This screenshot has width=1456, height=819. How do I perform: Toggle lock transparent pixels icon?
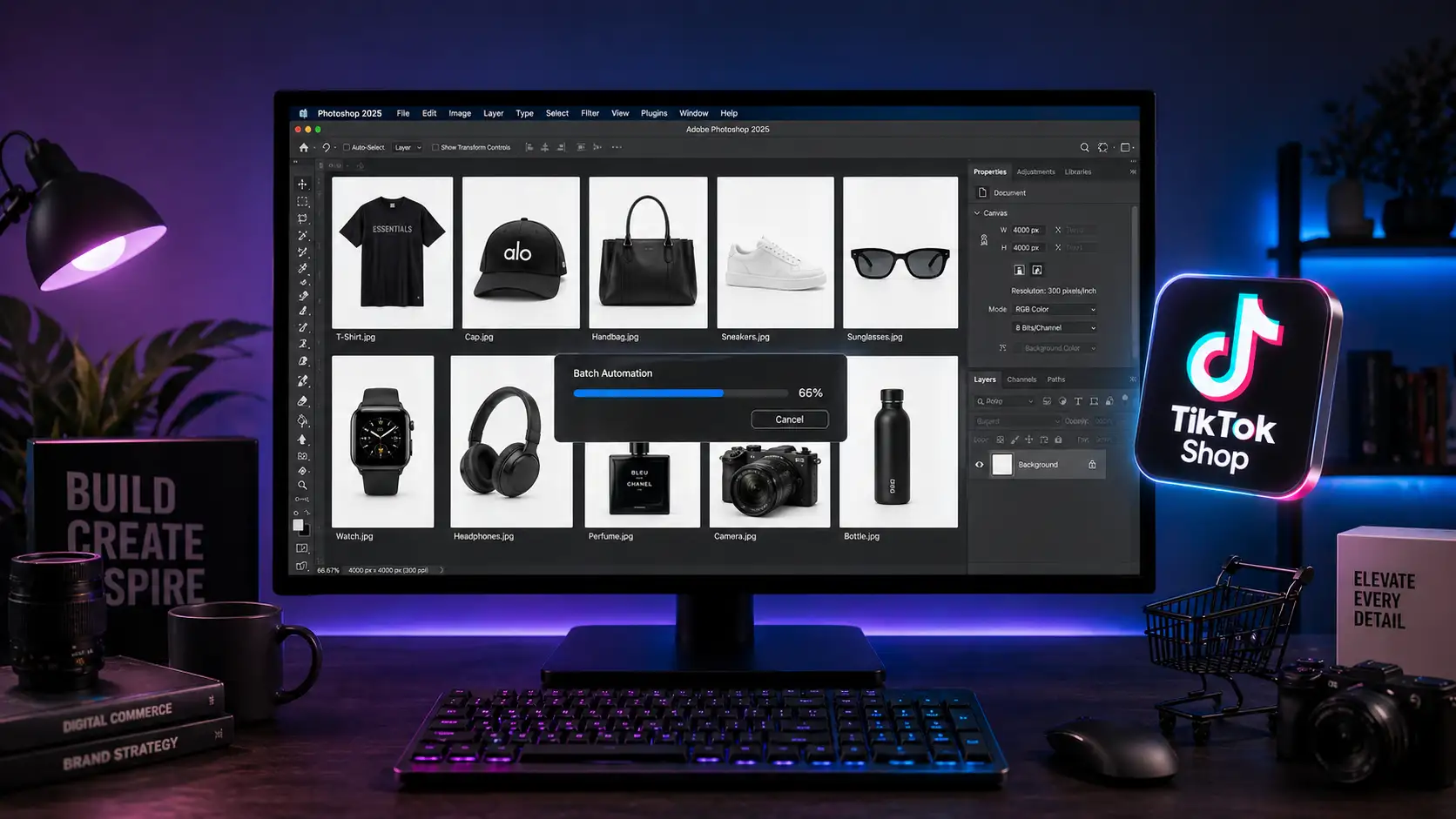(x=1000, y=440)
